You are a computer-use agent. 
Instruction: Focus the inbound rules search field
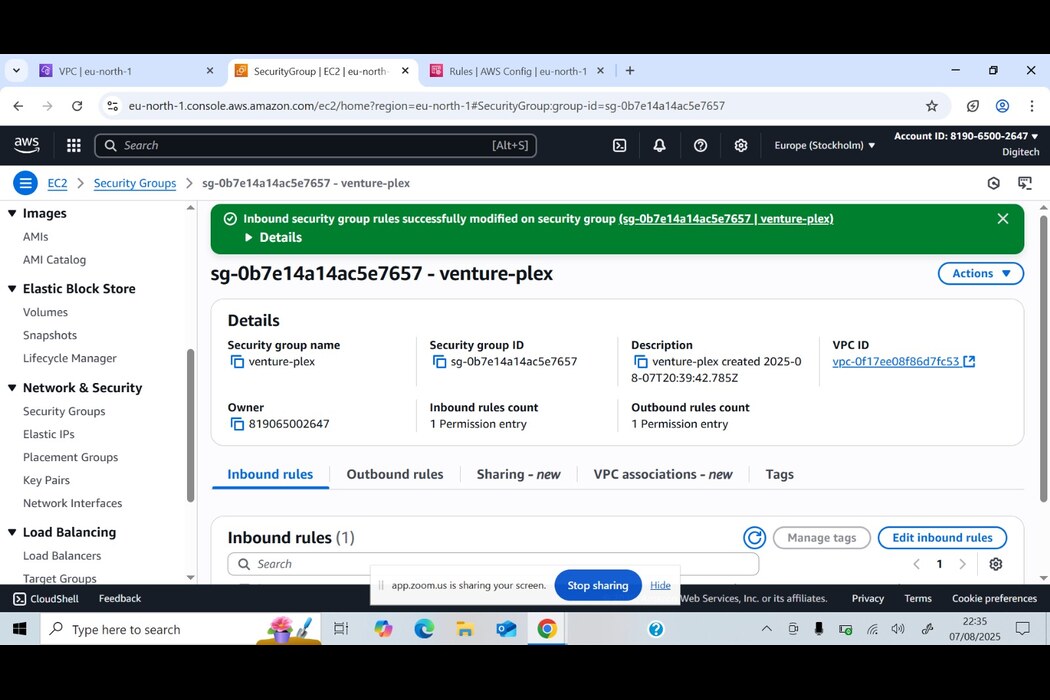coord(493,564)
